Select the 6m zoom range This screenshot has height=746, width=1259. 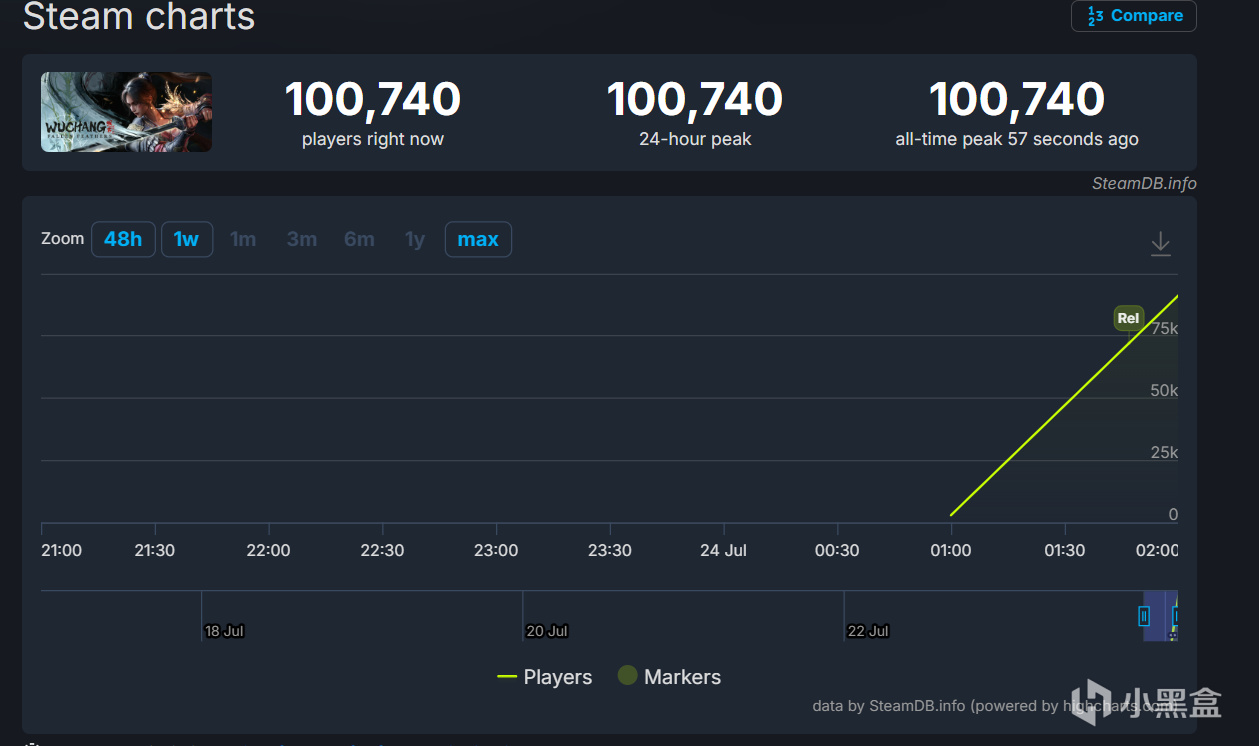359,239
